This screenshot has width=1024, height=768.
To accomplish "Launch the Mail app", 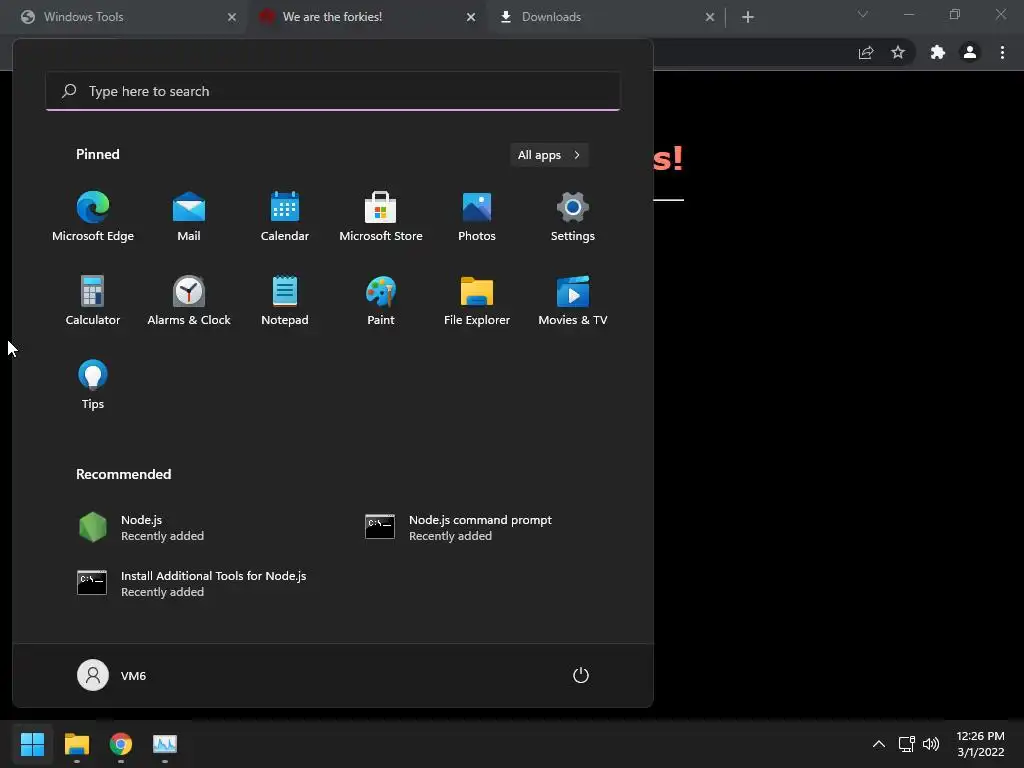I will click(189, 217).
